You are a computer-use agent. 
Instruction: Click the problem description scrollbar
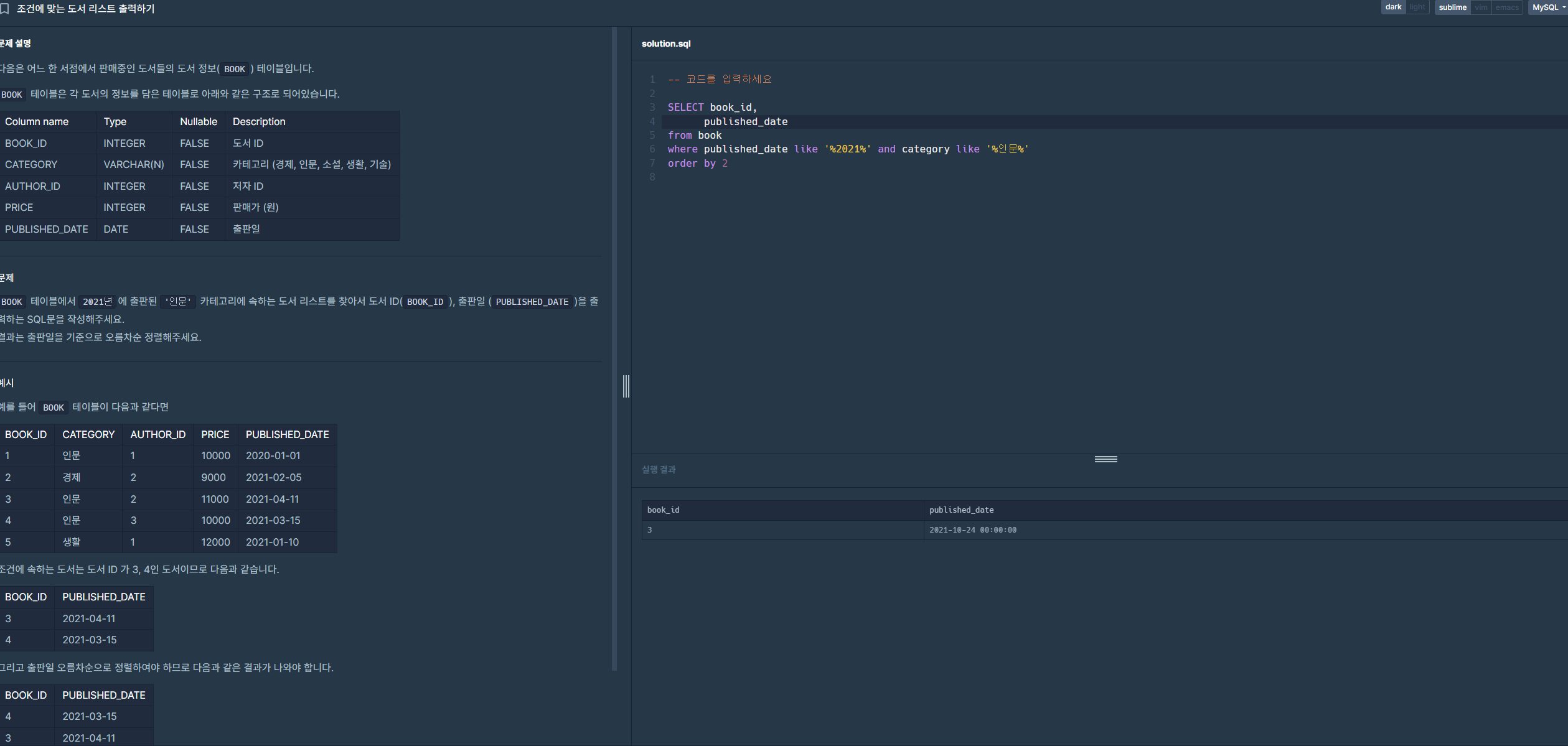[x=614, y=348]
